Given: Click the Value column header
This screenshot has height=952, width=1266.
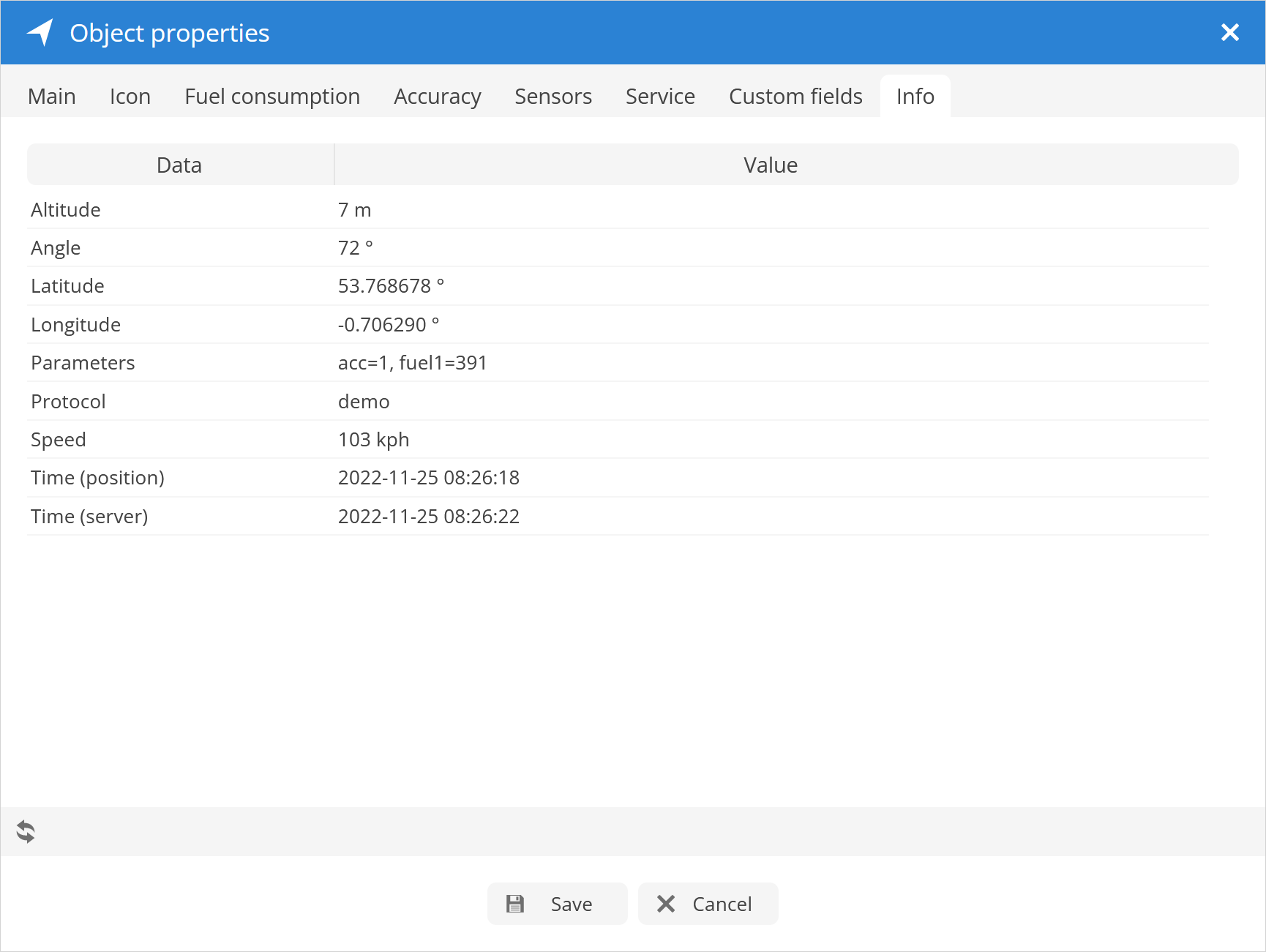Looking at the screenshot, I should pos(771,165).
